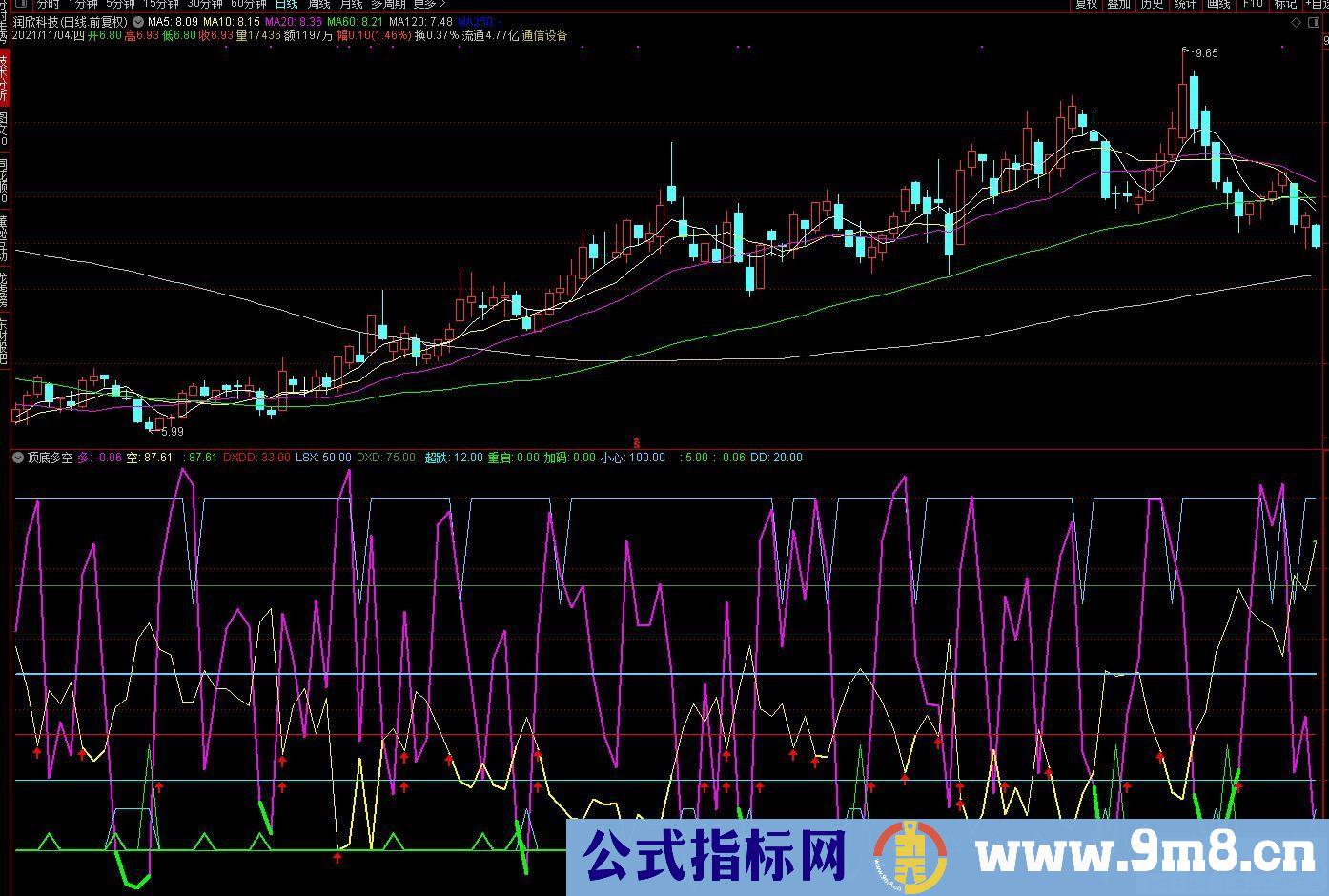Click the 小心: 100.00 indicator value

point(632,458)
